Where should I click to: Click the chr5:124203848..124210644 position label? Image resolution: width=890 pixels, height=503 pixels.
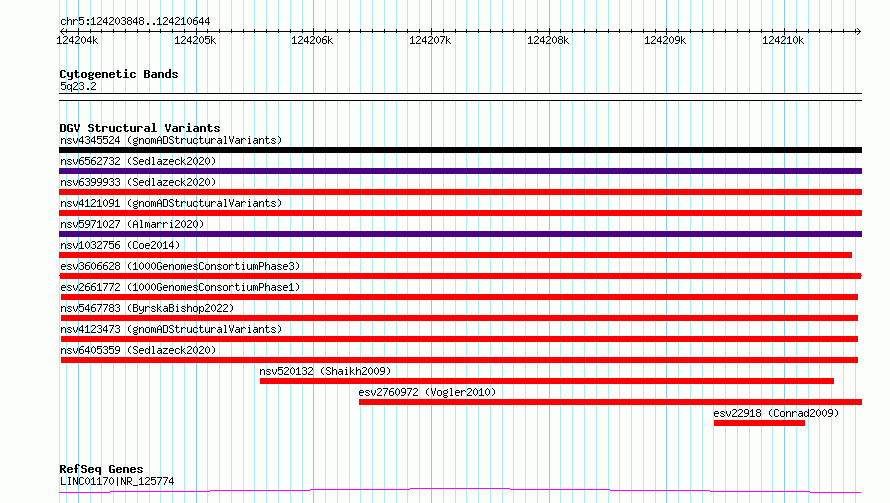point(135,21)
